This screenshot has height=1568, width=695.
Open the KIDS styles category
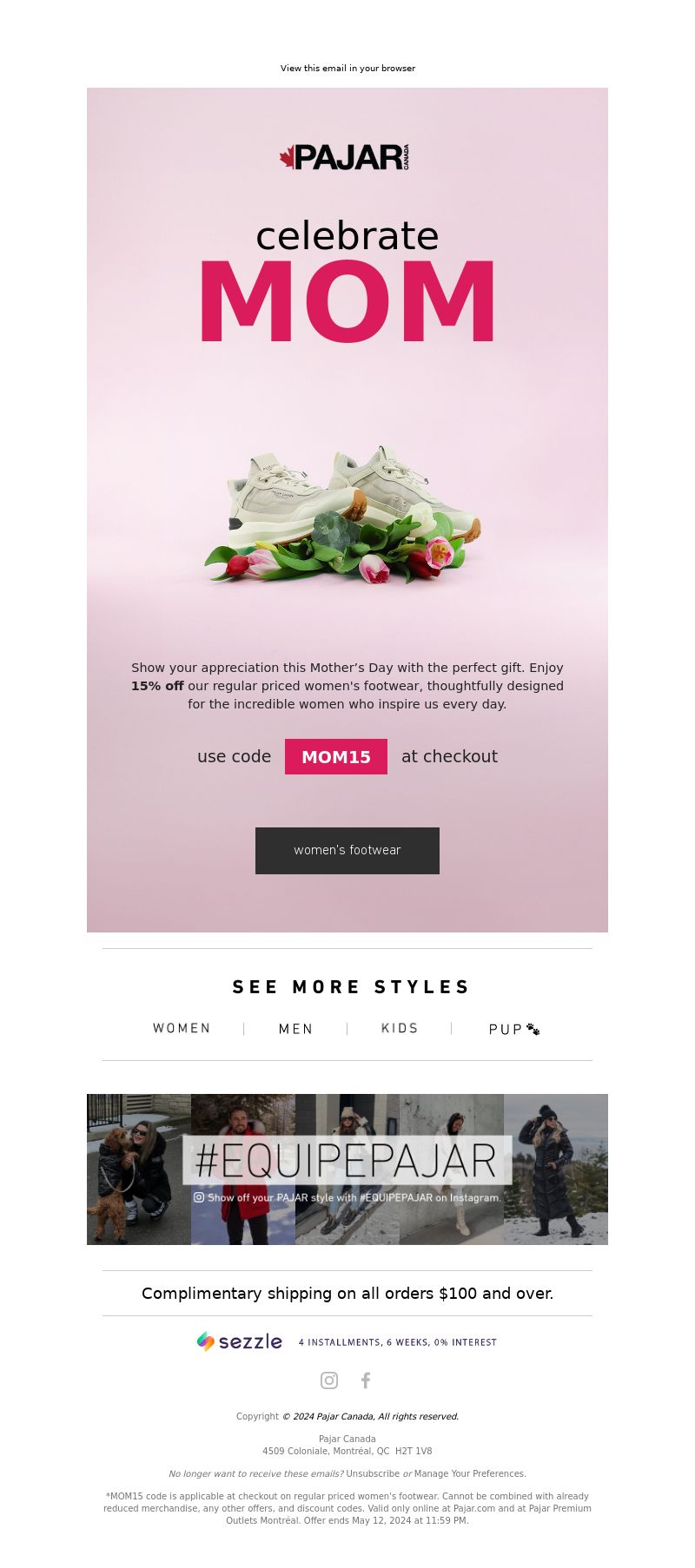pyautogui.click(x=400, y=1028)
